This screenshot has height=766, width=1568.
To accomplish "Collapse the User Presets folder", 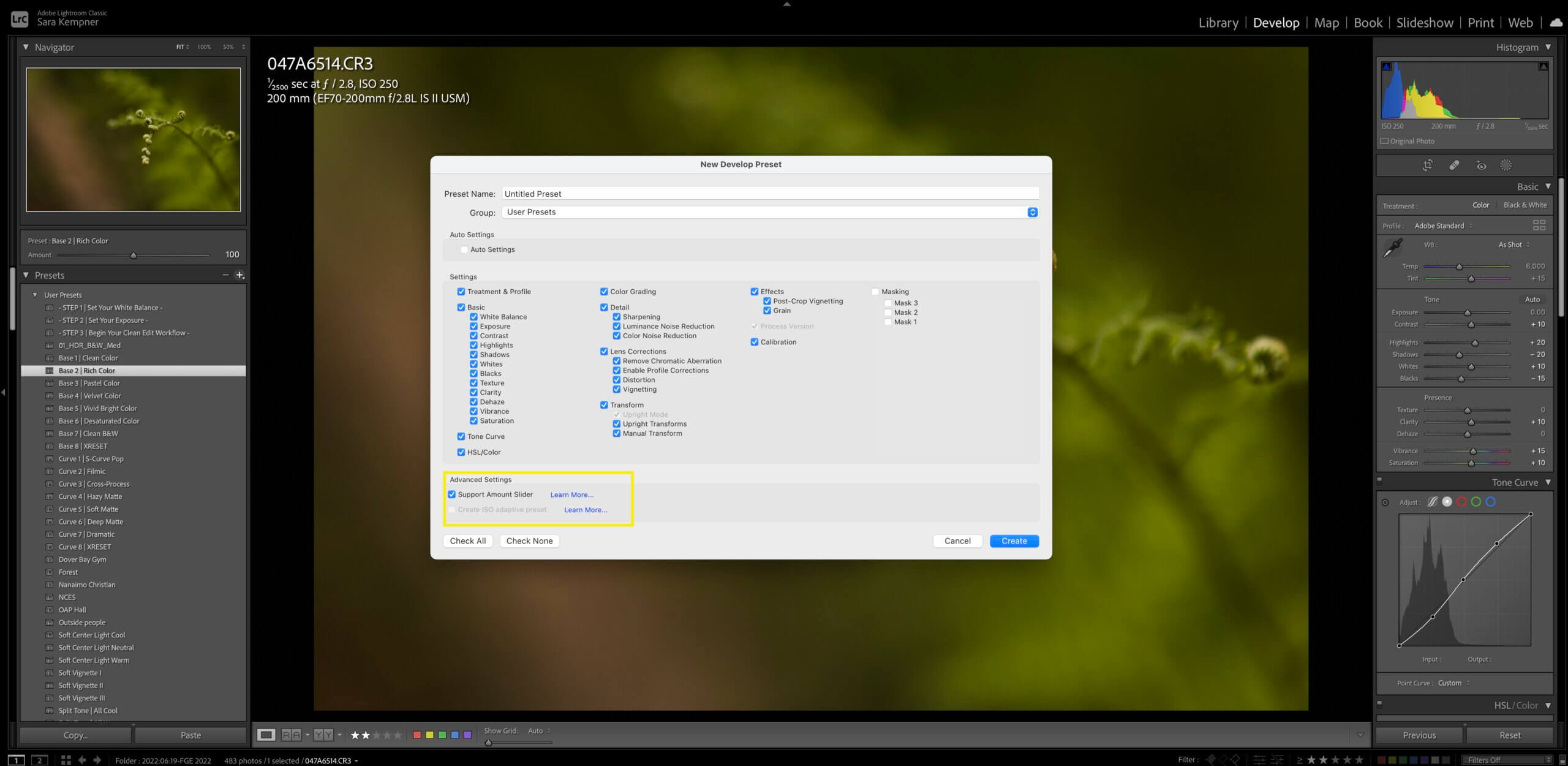I will pos(35,295).
